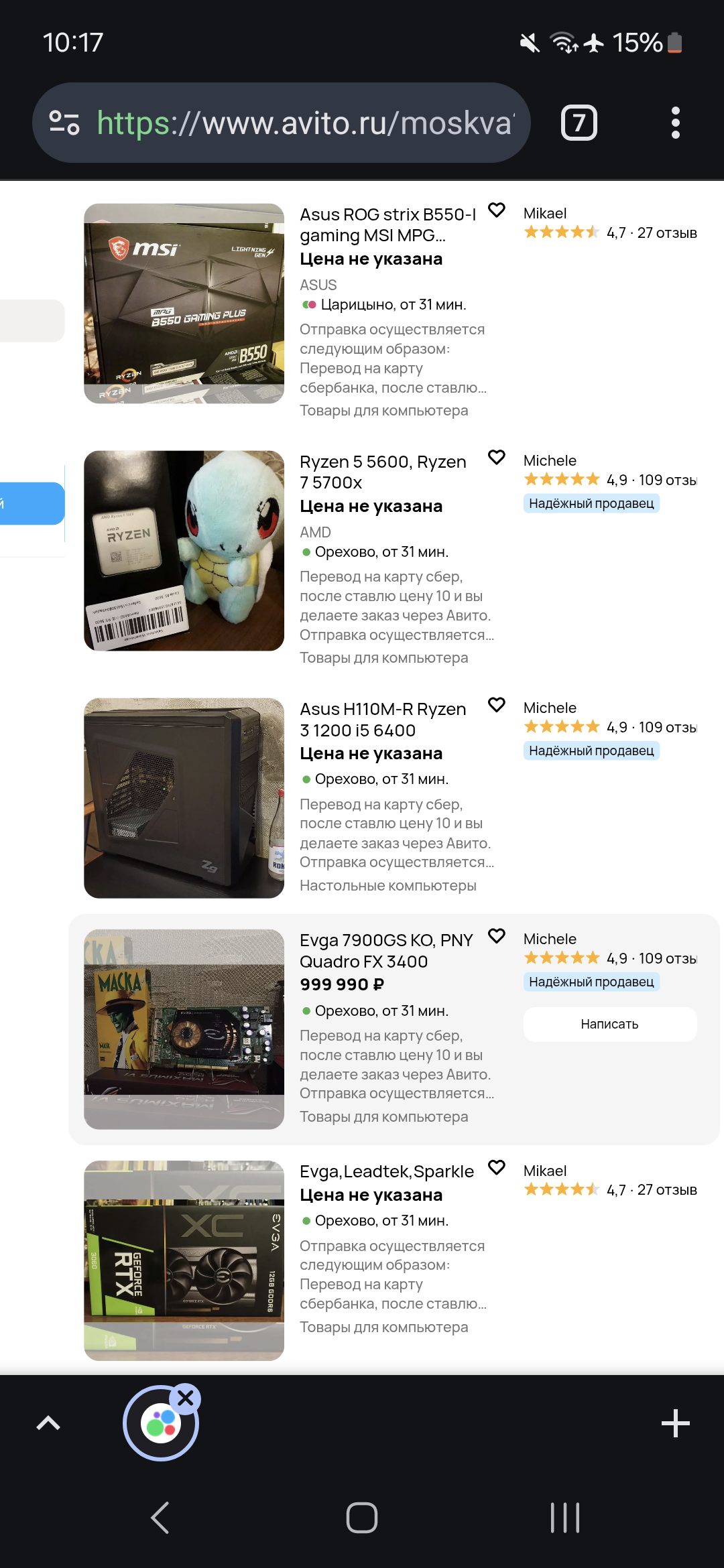Click the avito.ru address bar URL
This screenshot has width=724, height=1568.
click(x=306, y=123)
